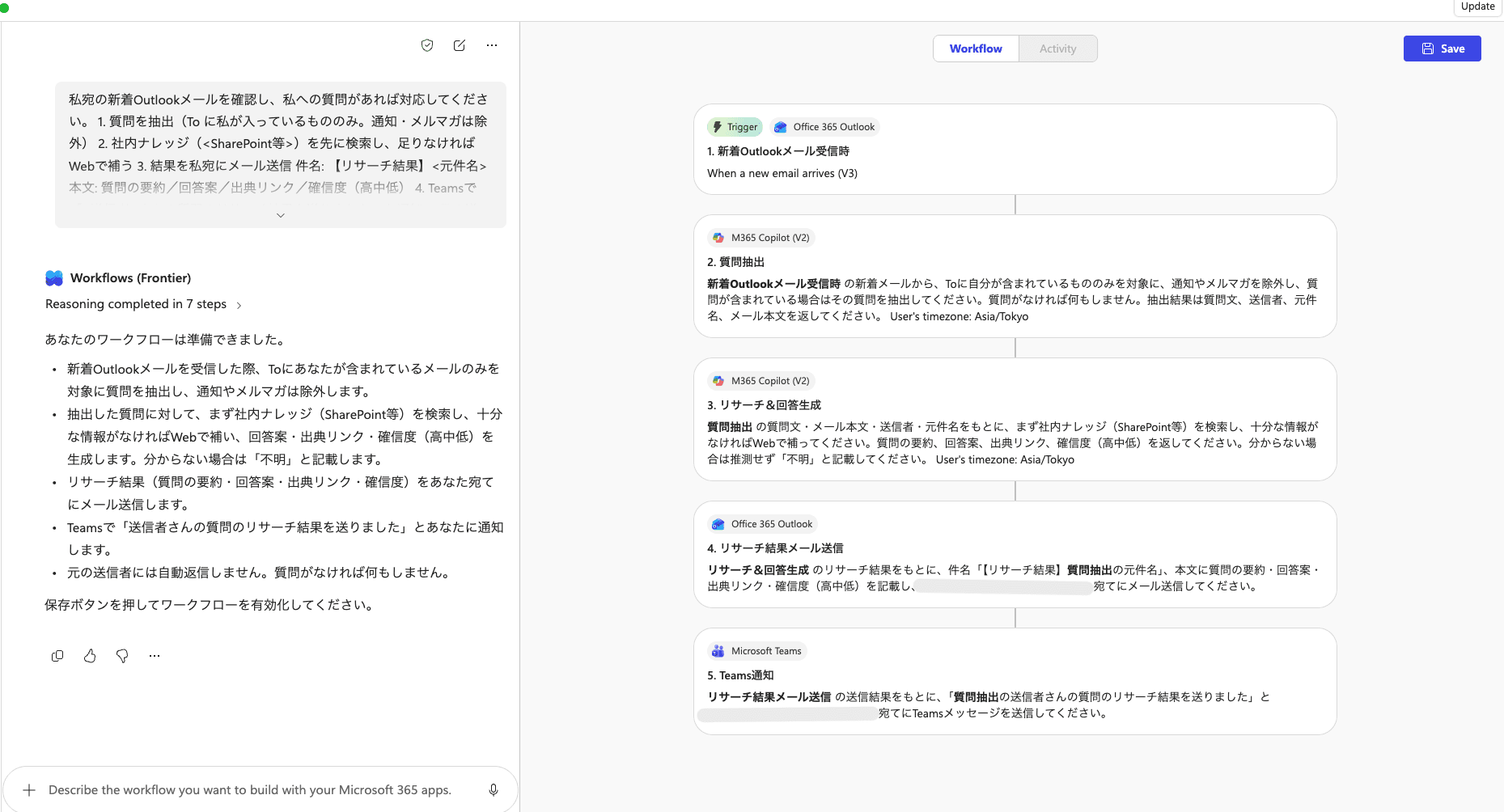Click the 保存ボタンを押して instruction text
This screenshot has height=812, width=1504.
click(210, 605)
